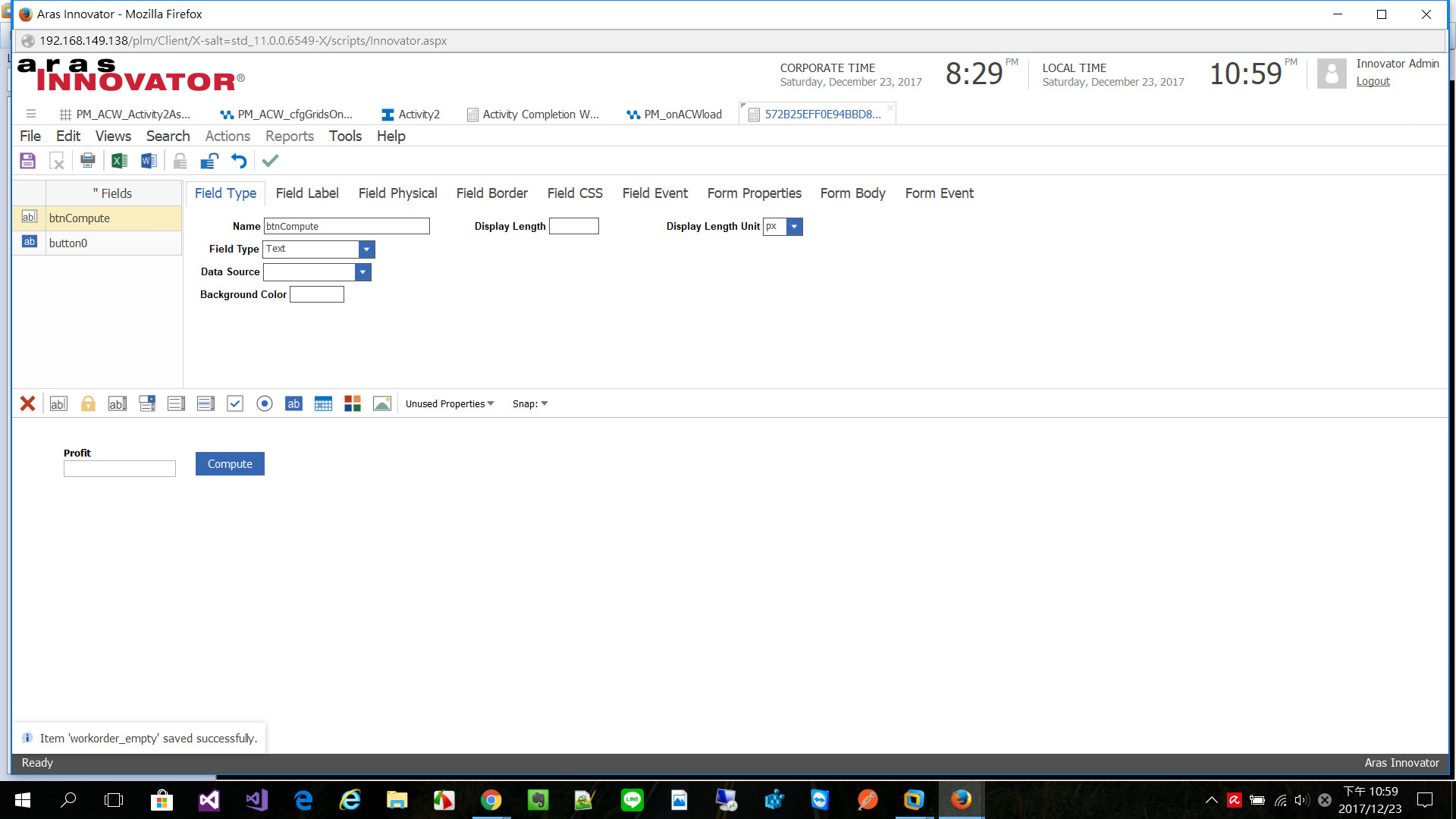Add a date field using calendar icon
Viewport: 1456px width, 819px height.
[x=323, y=403]
